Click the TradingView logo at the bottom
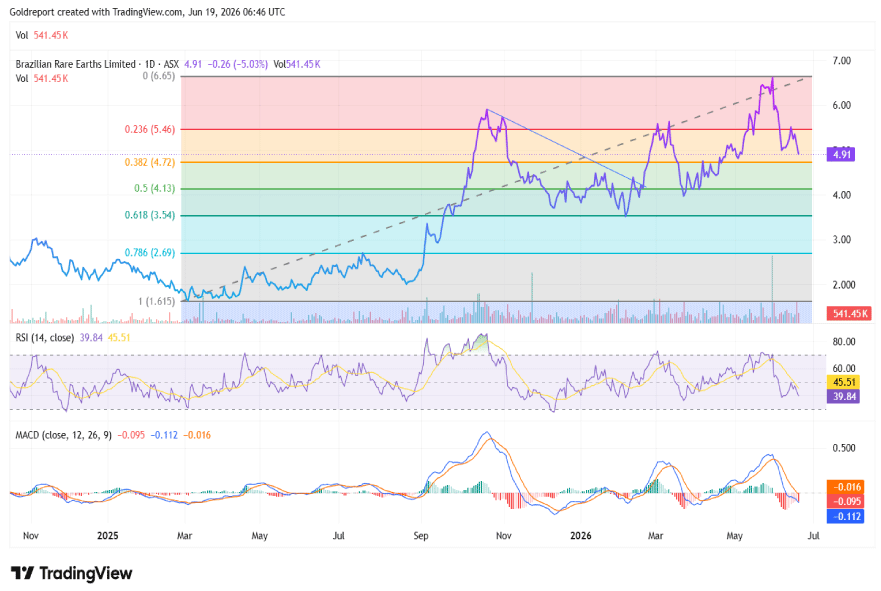 [72, 573]
